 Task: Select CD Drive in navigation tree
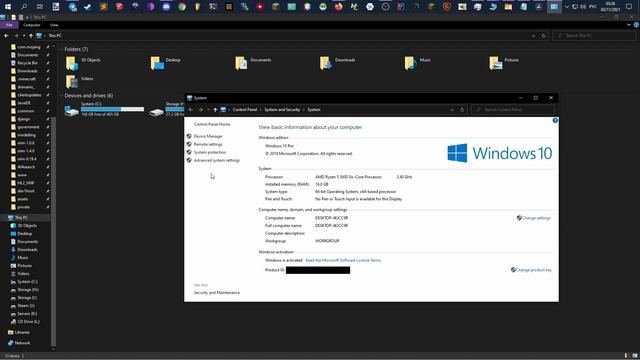click(28, 322)
